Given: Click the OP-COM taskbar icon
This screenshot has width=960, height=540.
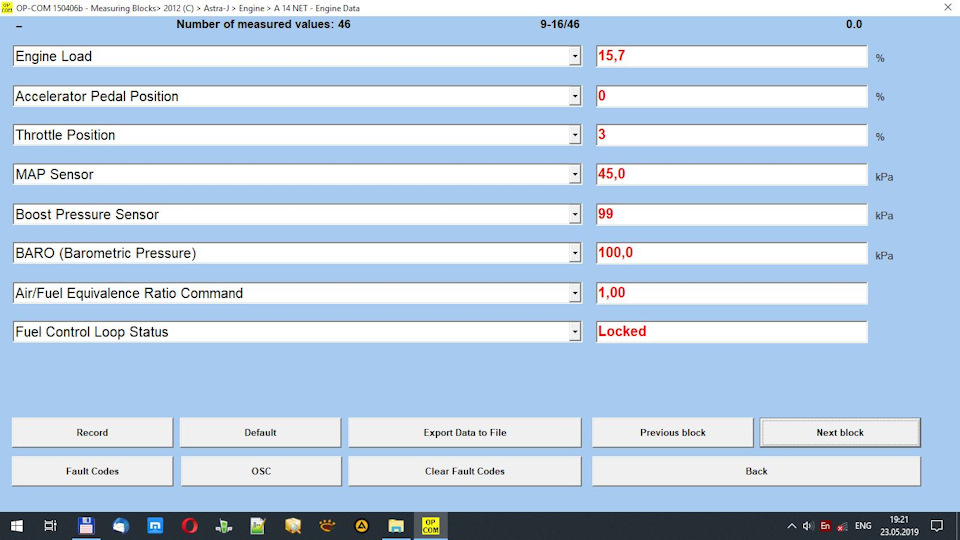Looking at the screenshot, I should [431, 525].
